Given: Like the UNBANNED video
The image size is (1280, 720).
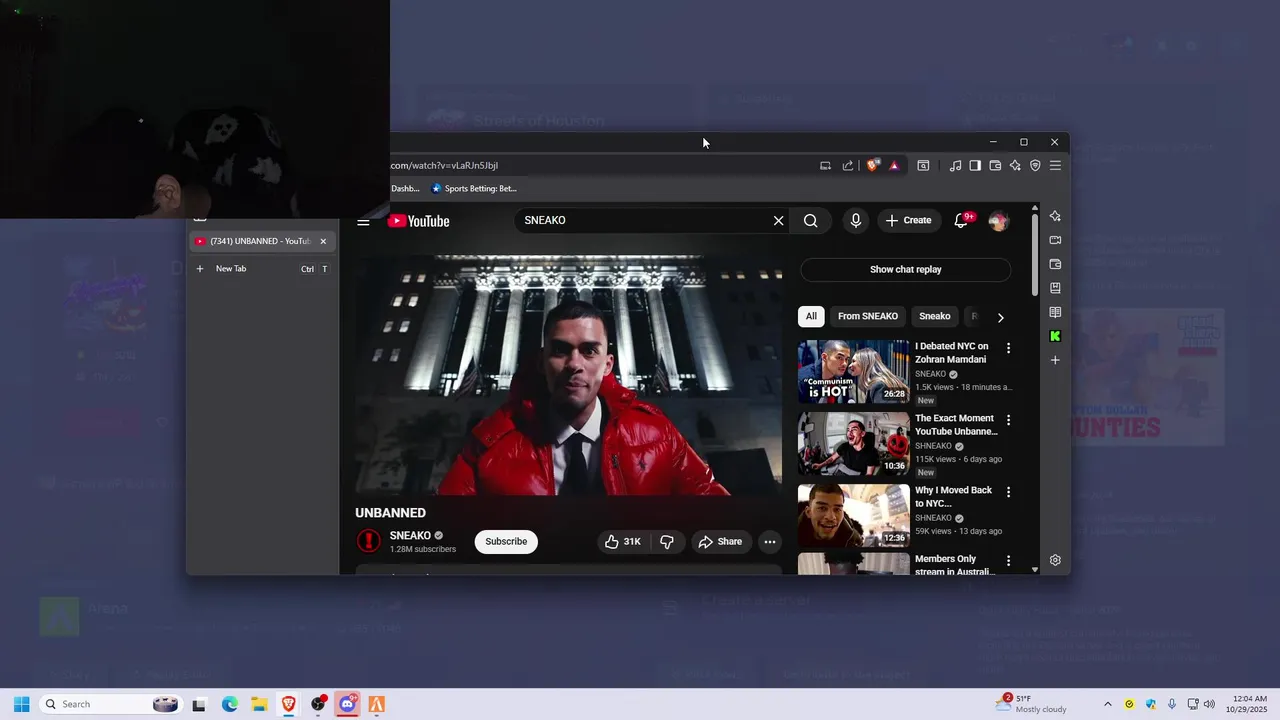Looking at the screenshot, I should pyautogui.click(x=622, y=541).
